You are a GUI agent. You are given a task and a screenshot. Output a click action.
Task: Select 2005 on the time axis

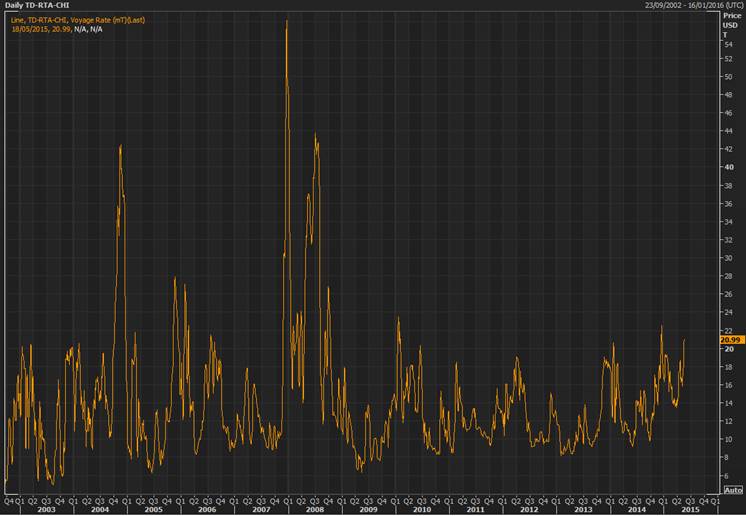(152, 510)
